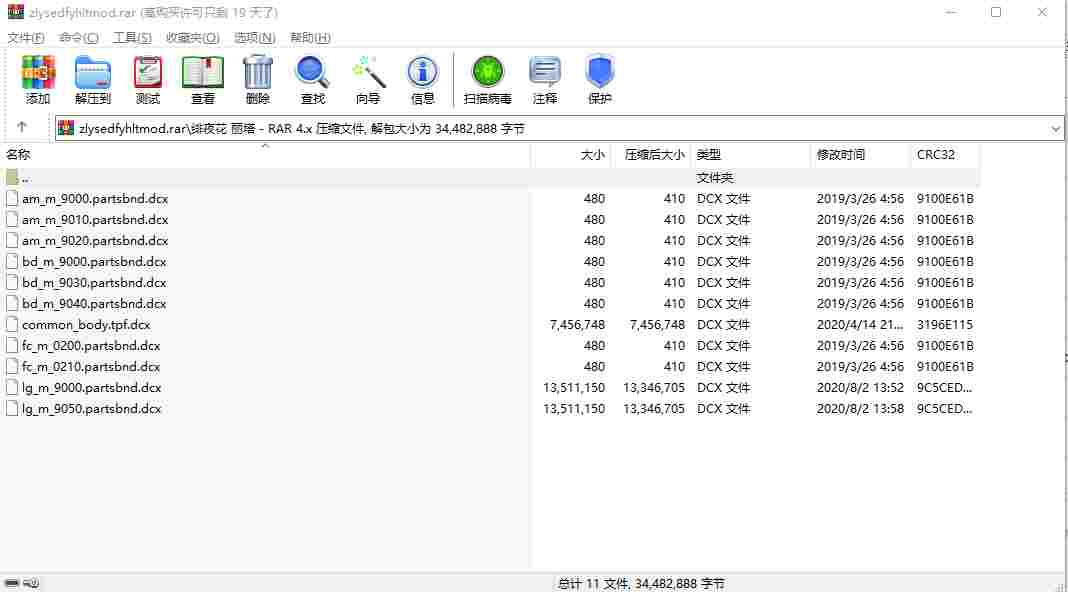Select fc_m_0200.partsbnd.dcx file
The width and height of the screenshot is (1068, 592).
coord(91,345)
